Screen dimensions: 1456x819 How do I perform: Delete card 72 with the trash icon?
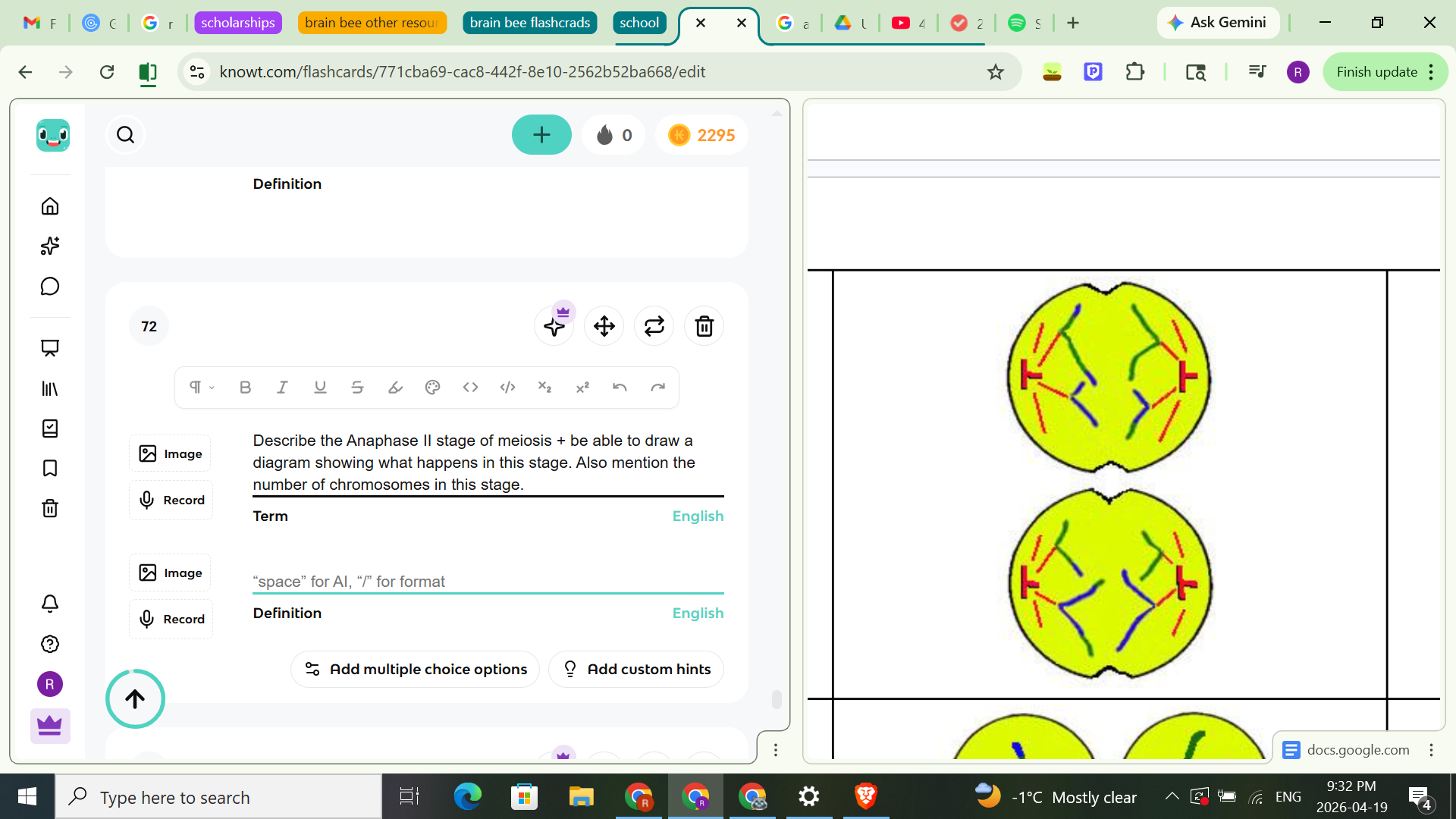click(x=704, y=325)
